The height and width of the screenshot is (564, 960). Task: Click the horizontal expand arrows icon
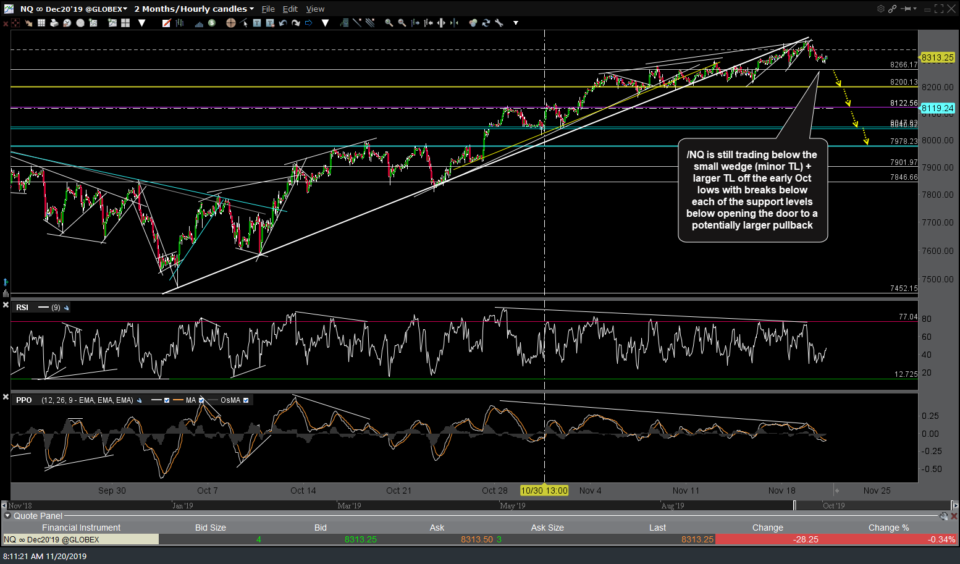pyautogui.click(x=441, y=23)
